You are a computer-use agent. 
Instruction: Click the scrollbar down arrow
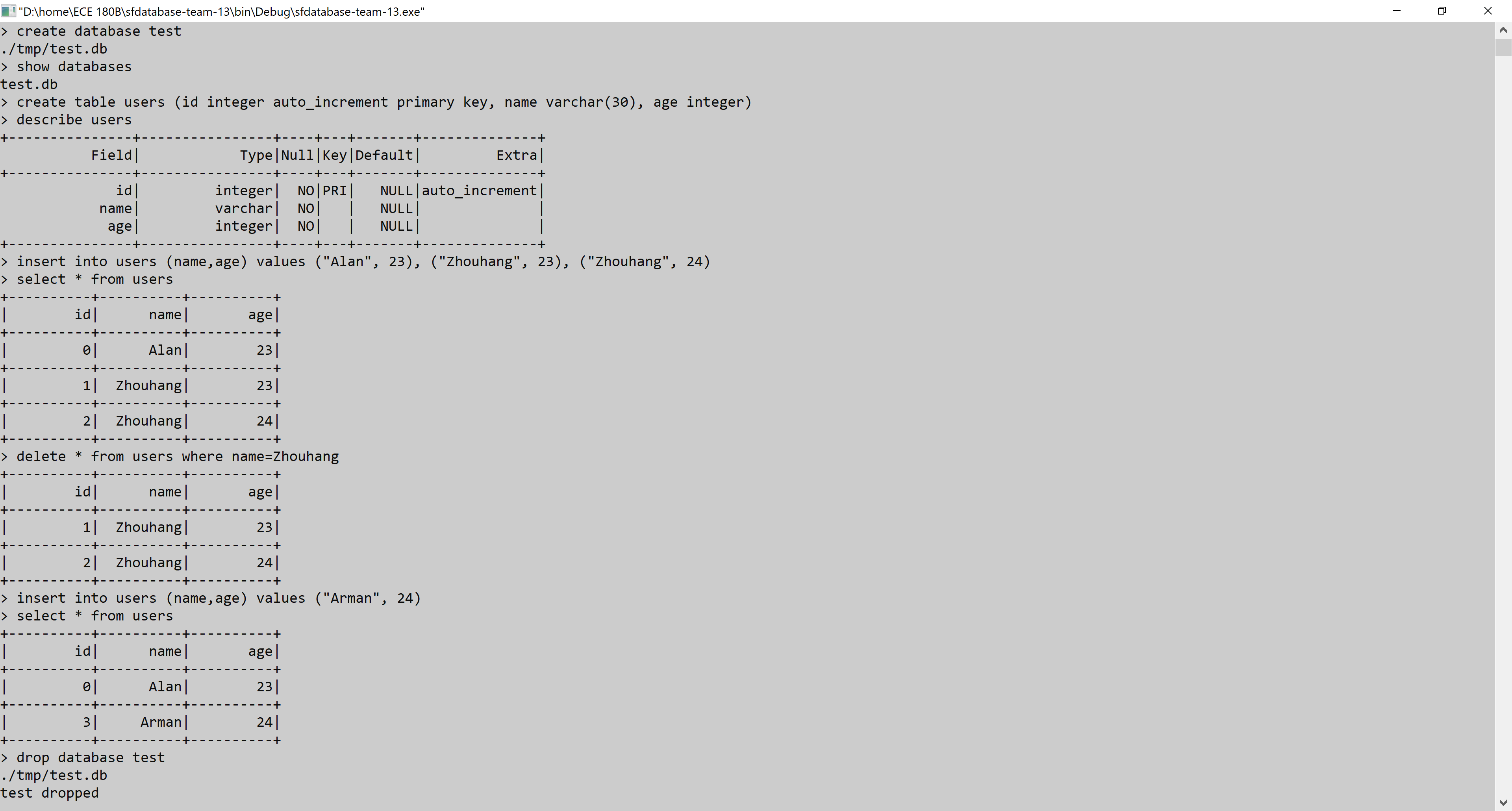pos(1503,802)
